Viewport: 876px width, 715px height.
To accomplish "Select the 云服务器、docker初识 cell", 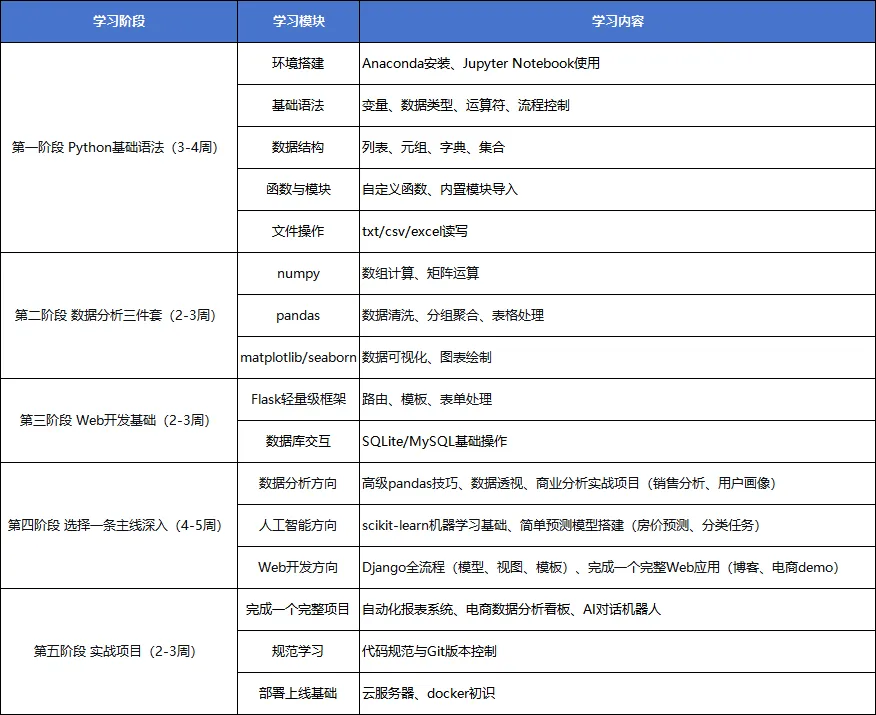I will pos(617,693).
